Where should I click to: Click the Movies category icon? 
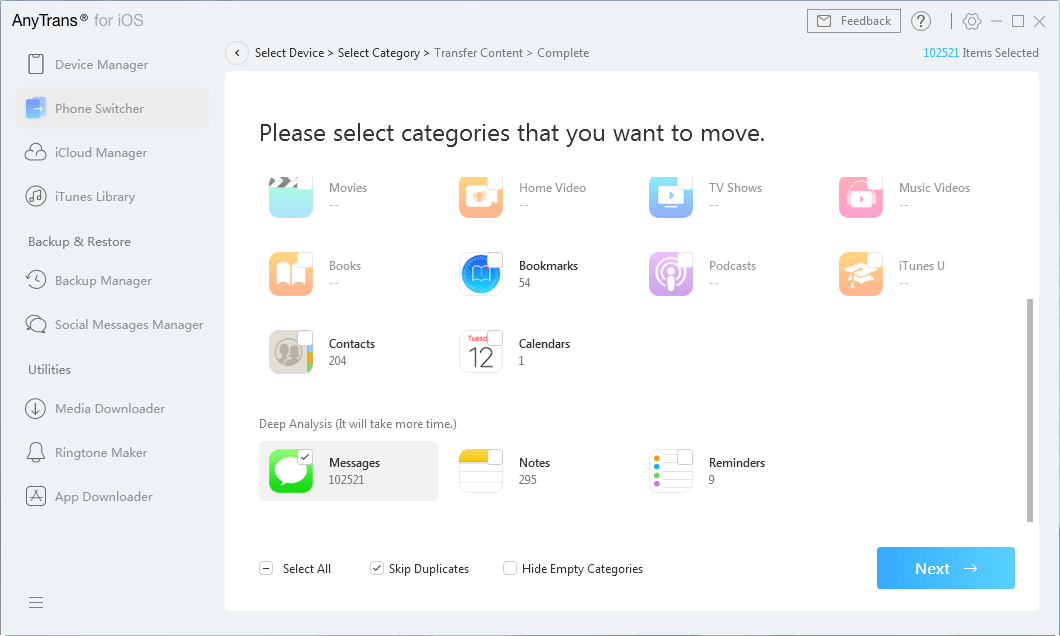tap(291, 197)
